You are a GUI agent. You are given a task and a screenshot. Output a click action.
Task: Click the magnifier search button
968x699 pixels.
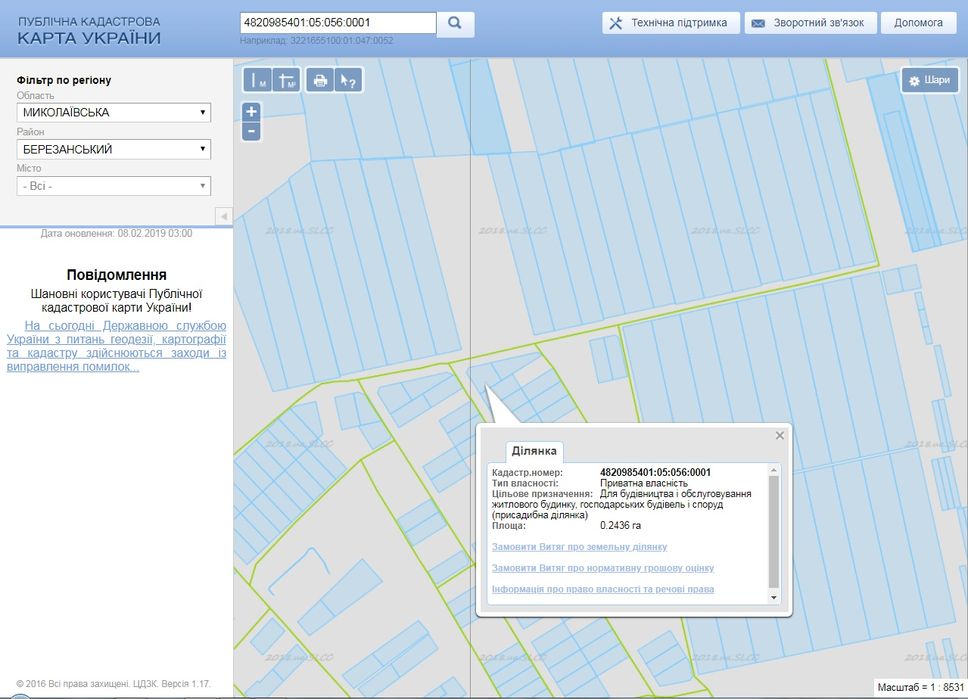(455, 22)
